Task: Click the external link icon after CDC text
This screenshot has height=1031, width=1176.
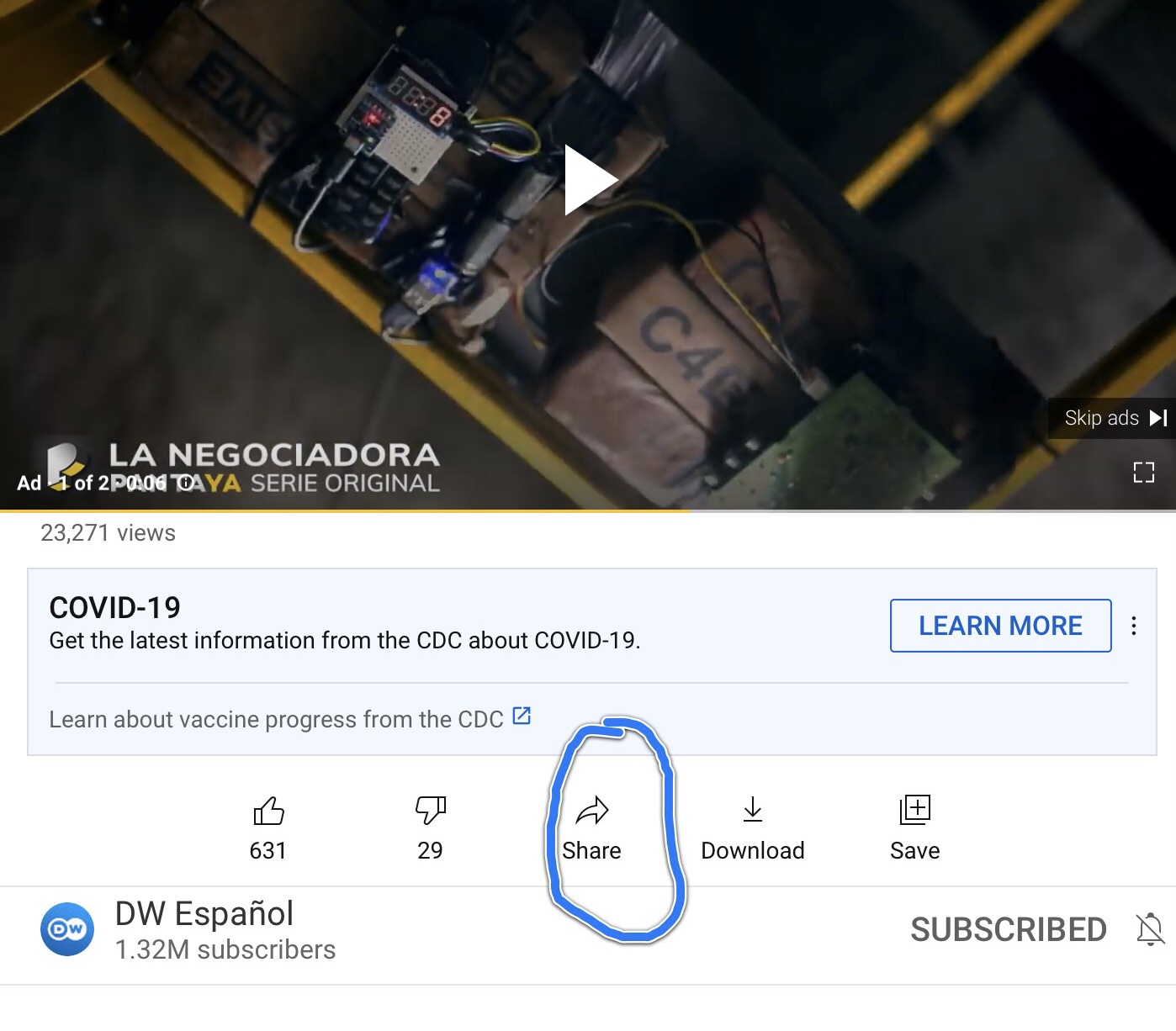Action: coord(522,716)
